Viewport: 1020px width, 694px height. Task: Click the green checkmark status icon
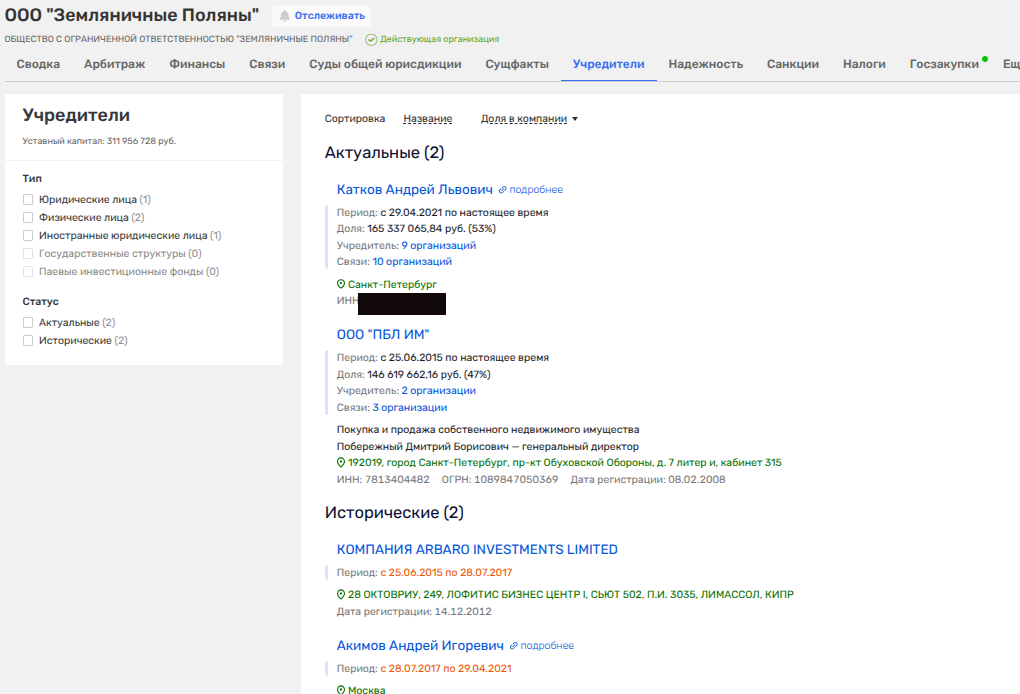pyautogui.click(x=371, y=39)
